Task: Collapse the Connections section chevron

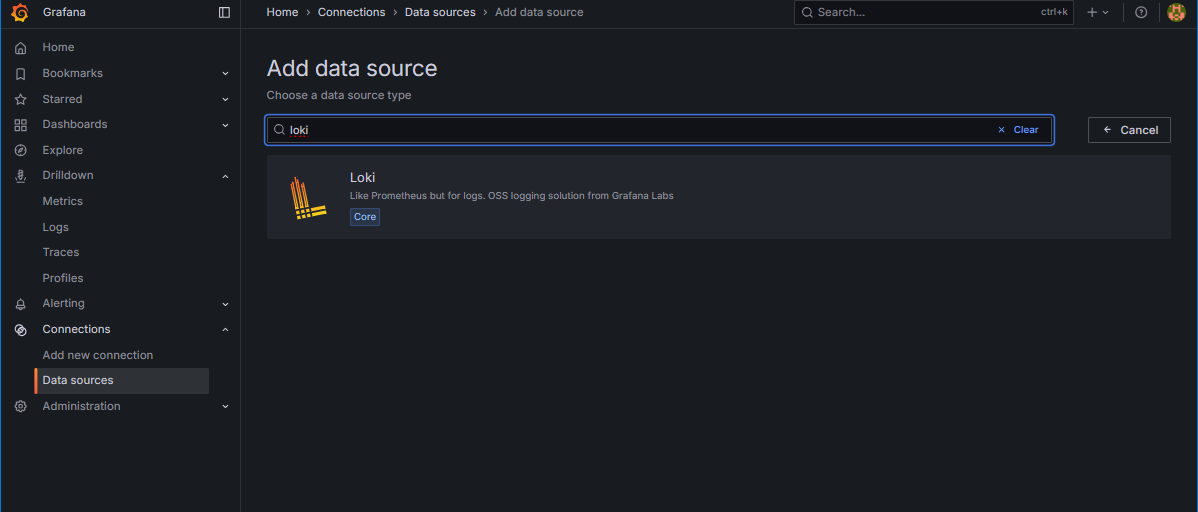Action: [x=225, y=330]
